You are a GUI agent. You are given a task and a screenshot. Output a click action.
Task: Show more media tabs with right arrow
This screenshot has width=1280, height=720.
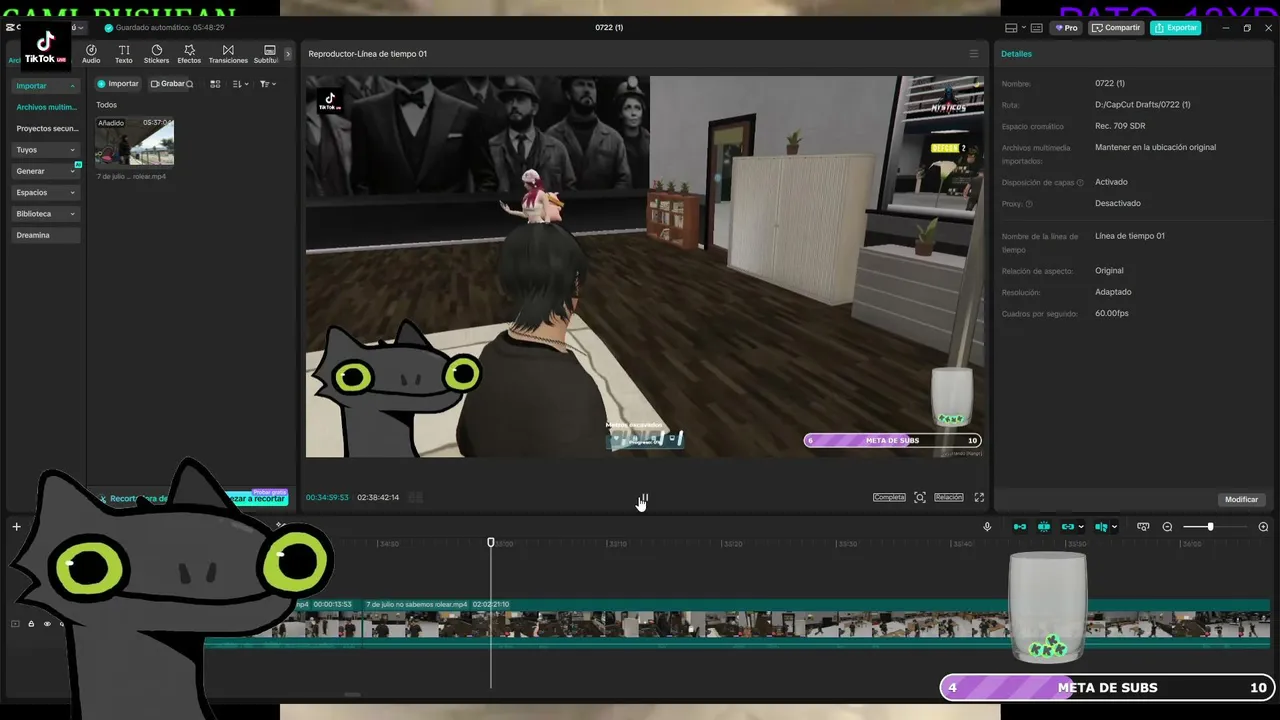pos(288,54)
